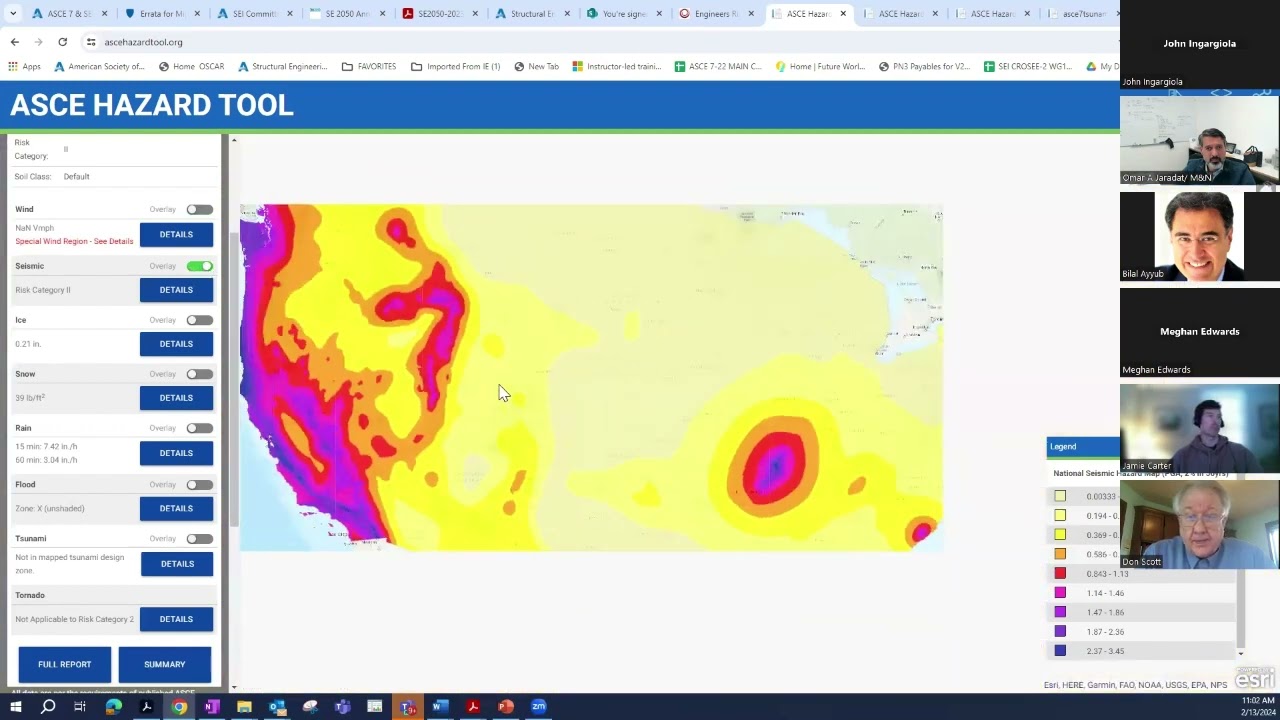The image size is (1280, 720).
Task: Enable the Wind overlay toggle
Action: 199,210
